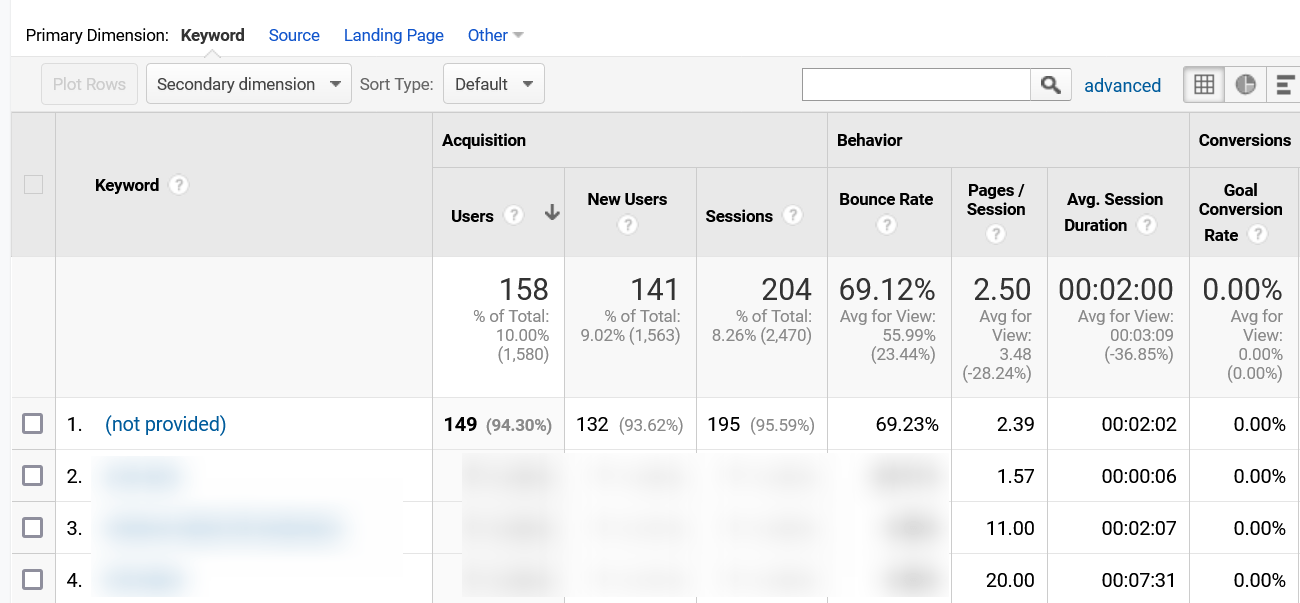Image resolution: width=1300 pixels, height=603 pixels.
Task: Open the (not provided) keyword link
Action: (x=165, y=424)
